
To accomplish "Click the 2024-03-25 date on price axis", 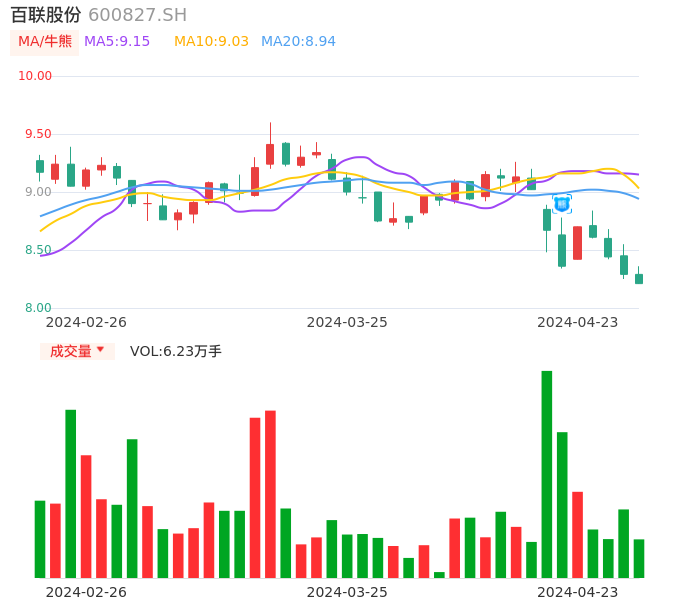I will (347, 322).
